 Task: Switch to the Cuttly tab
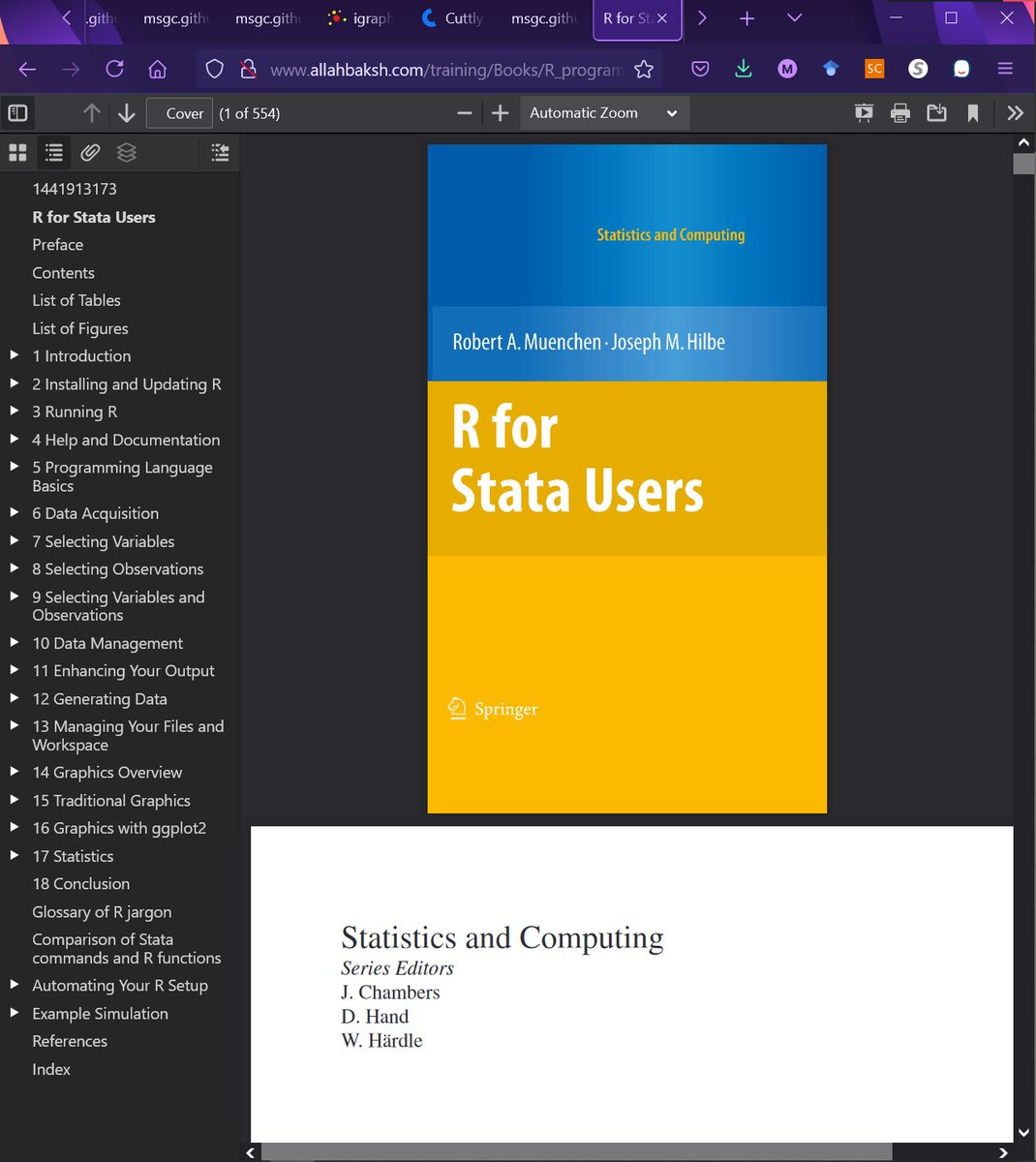[x=452, y=18]
